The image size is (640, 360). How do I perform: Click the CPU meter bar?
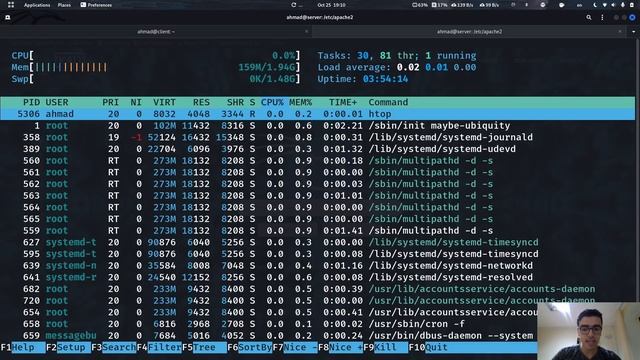(x=156, y=56)
